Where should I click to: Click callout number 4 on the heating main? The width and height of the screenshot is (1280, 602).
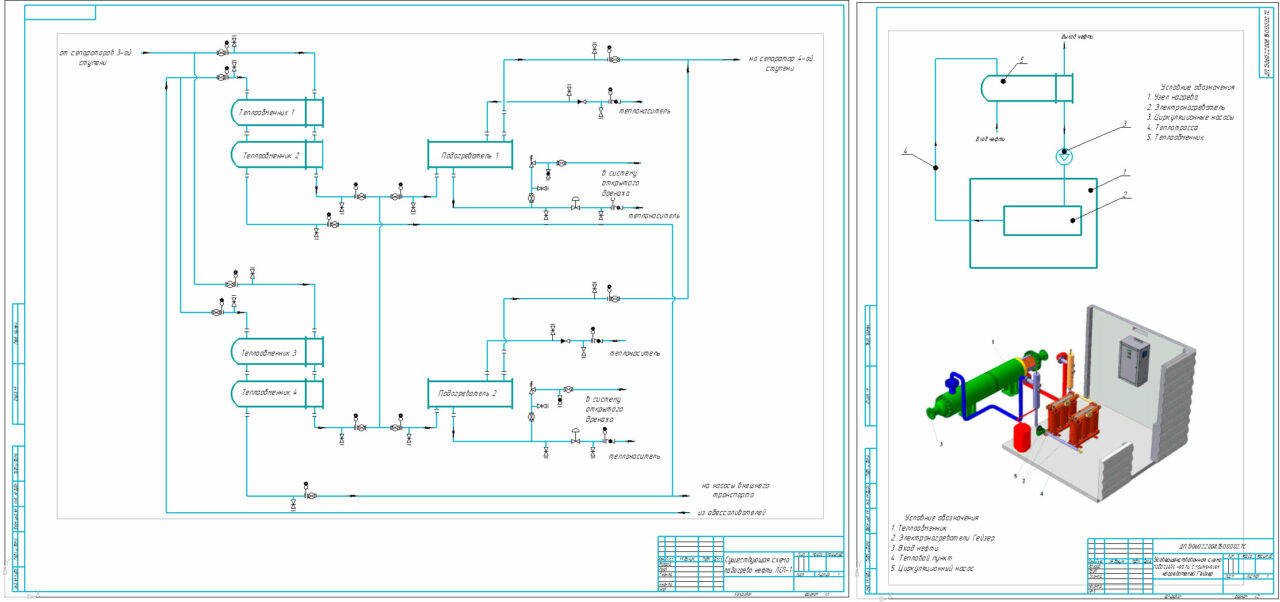(906, 153)
